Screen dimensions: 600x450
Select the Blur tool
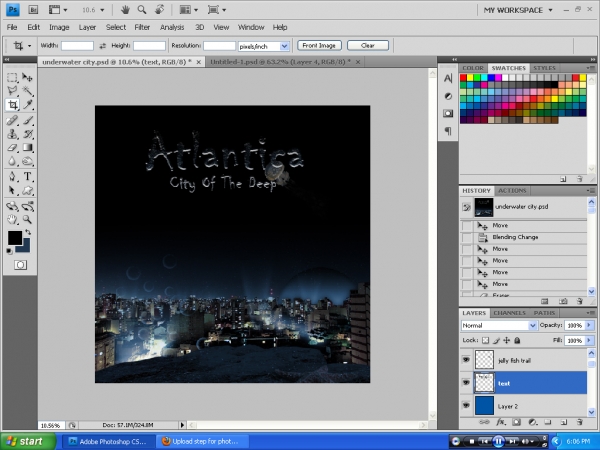tap(12, 161)
